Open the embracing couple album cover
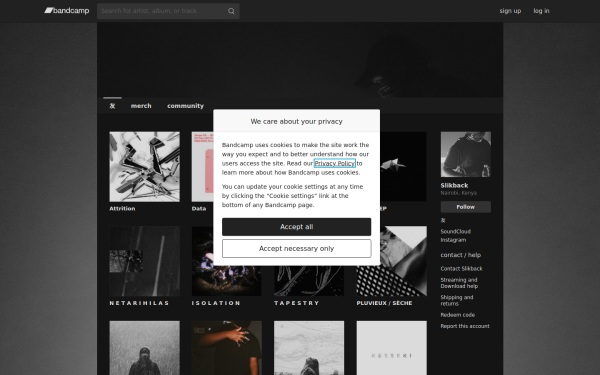Viewport: 600px width, 375px height. (x=227, y=348)
